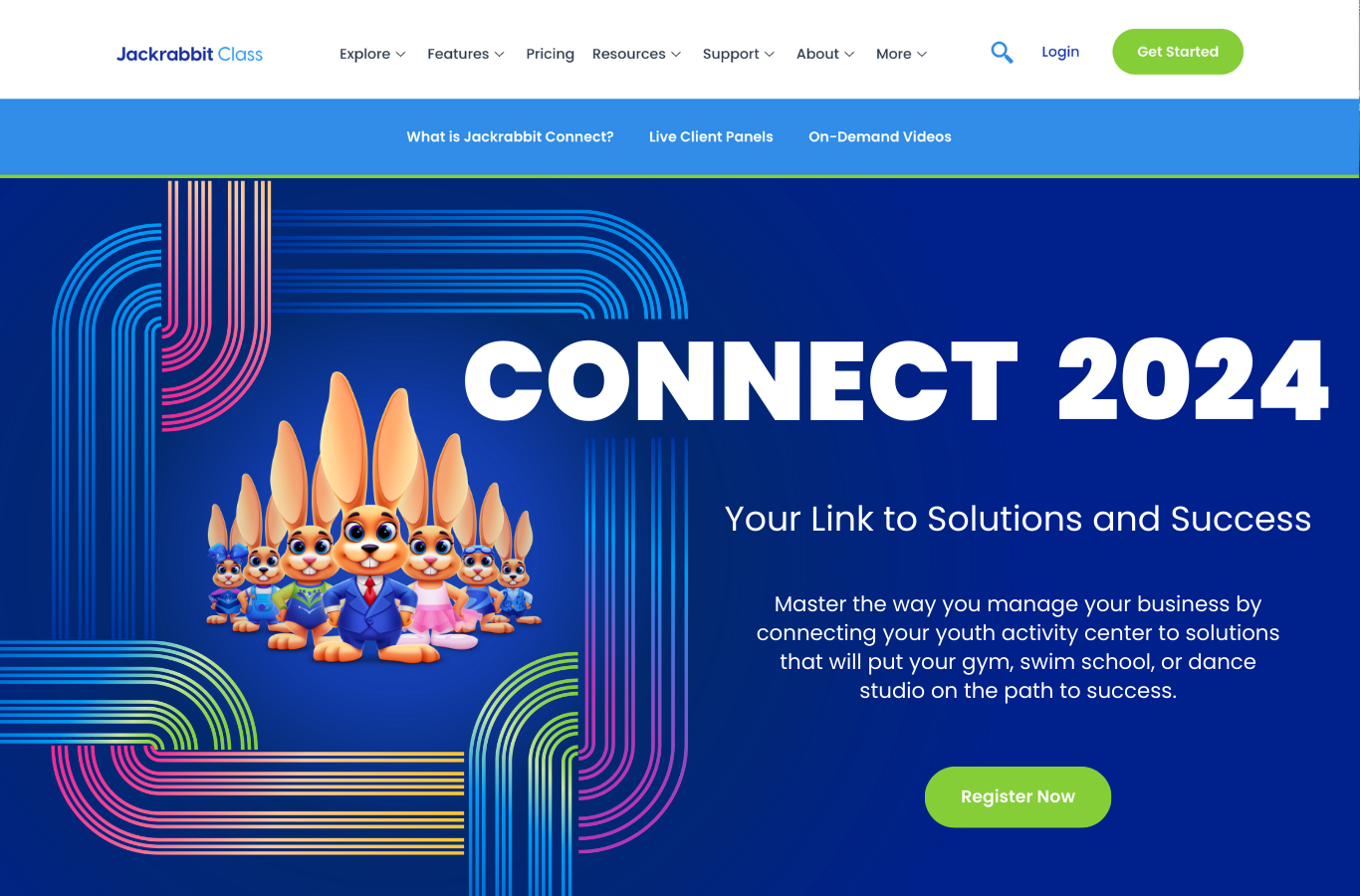The width and height of the screenshot is (1360, 896).
Task: Click the Login link
Action: coord(1060,52)
